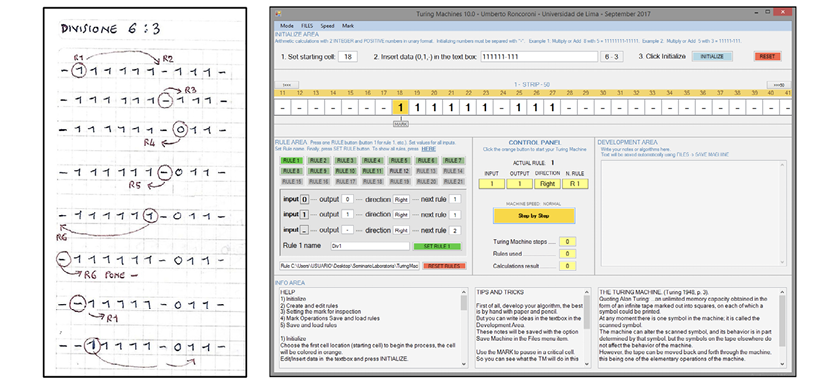The height and width of the screenshot is (386, 837).
Task: Select the RULE 14 button
Action: point(453,171)
